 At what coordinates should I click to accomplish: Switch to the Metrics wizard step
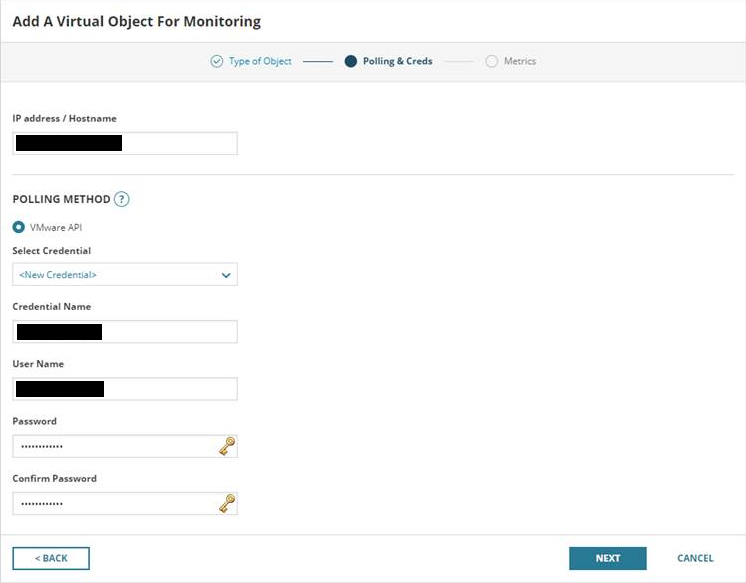click(x=519, y=61)
